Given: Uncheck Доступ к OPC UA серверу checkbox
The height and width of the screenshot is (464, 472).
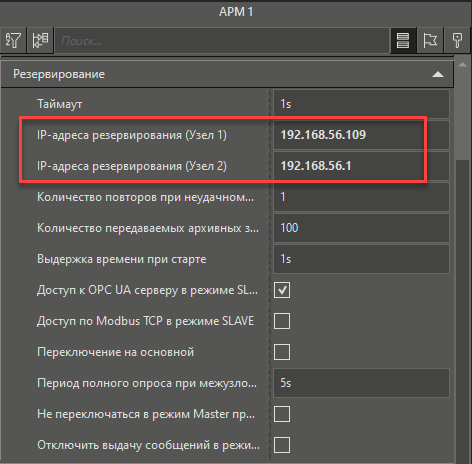Looking at the screenshot, I should click(282, 290).
